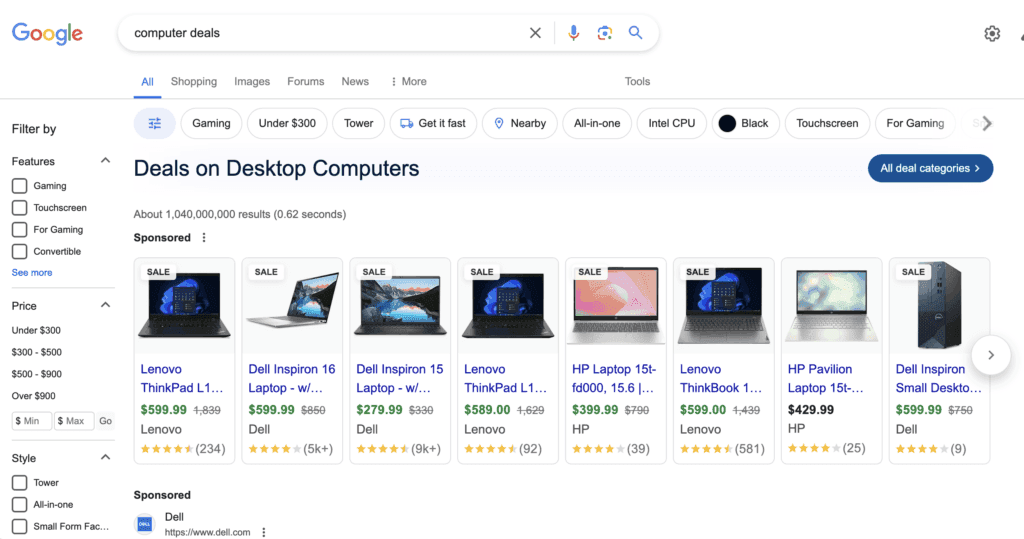Viewport: 1024px width, 539px height.
Task: Open Google Lens image search icon
Action: coord(605,33)
